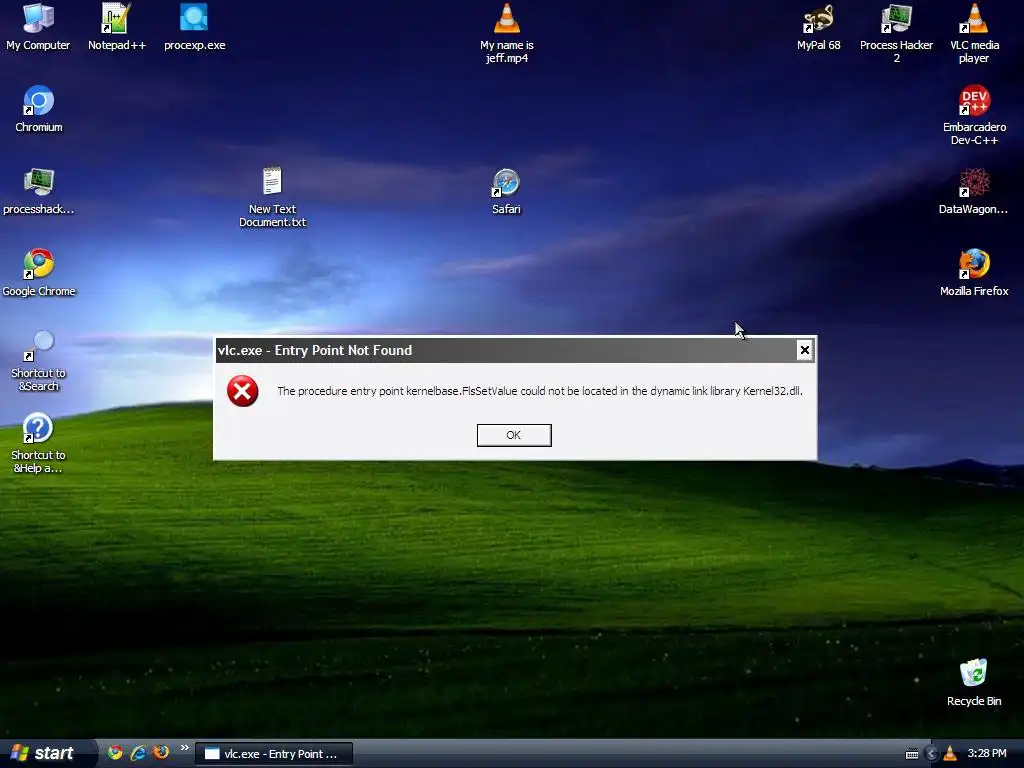This screenshot has width=1024, height=768.
Task: Select the processhack... desktop icon
Action: click(x=39, y=191)
